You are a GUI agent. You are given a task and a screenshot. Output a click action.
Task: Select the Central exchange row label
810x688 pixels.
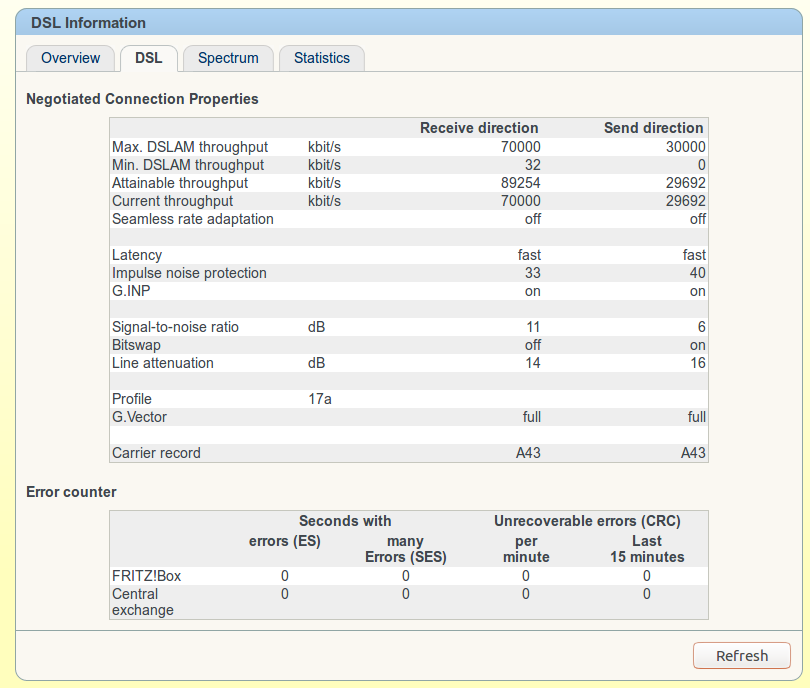(x=142, y=602)
